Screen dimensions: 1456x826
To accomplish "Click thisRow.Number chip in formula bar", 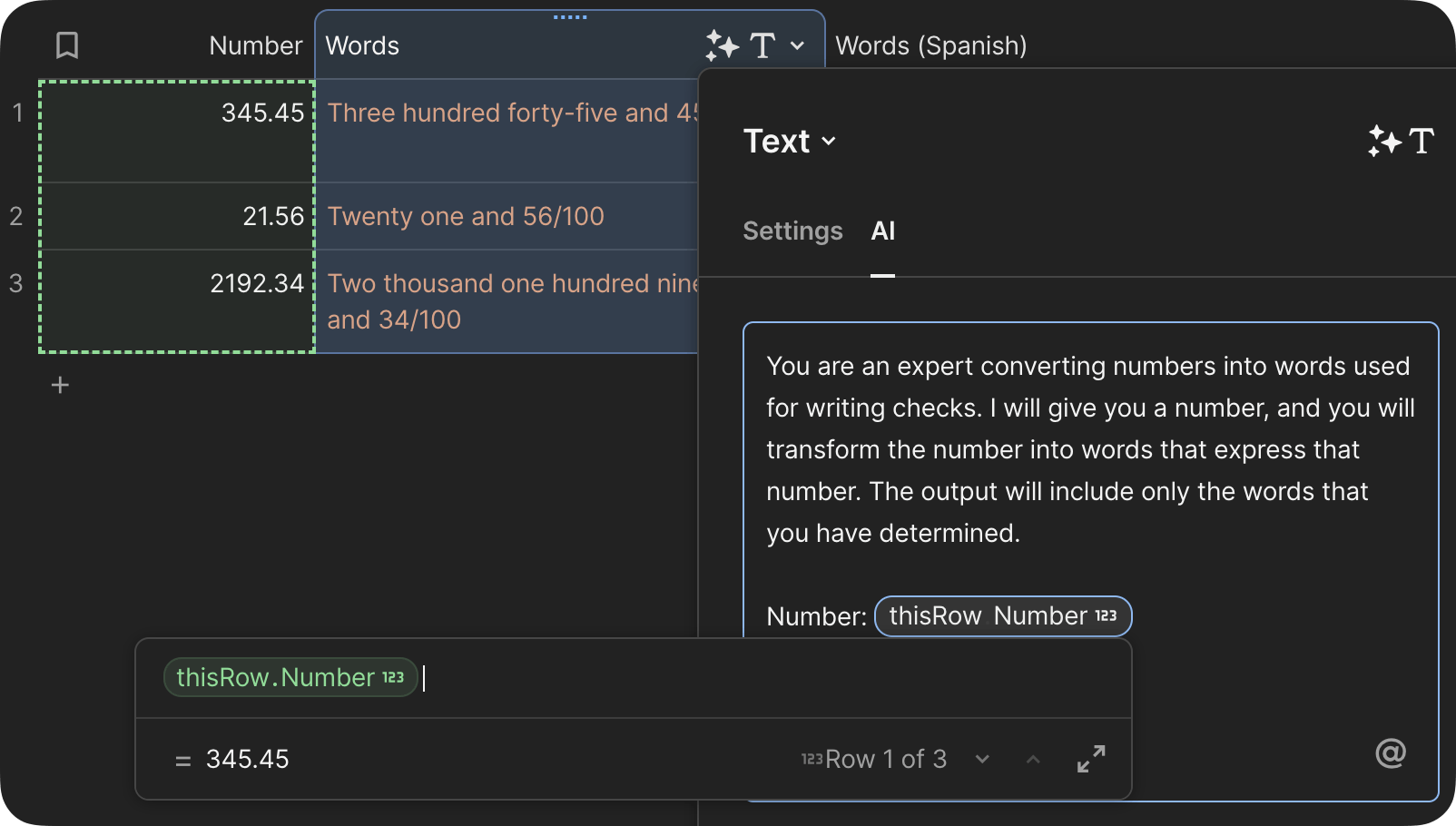I will [290, 678].
